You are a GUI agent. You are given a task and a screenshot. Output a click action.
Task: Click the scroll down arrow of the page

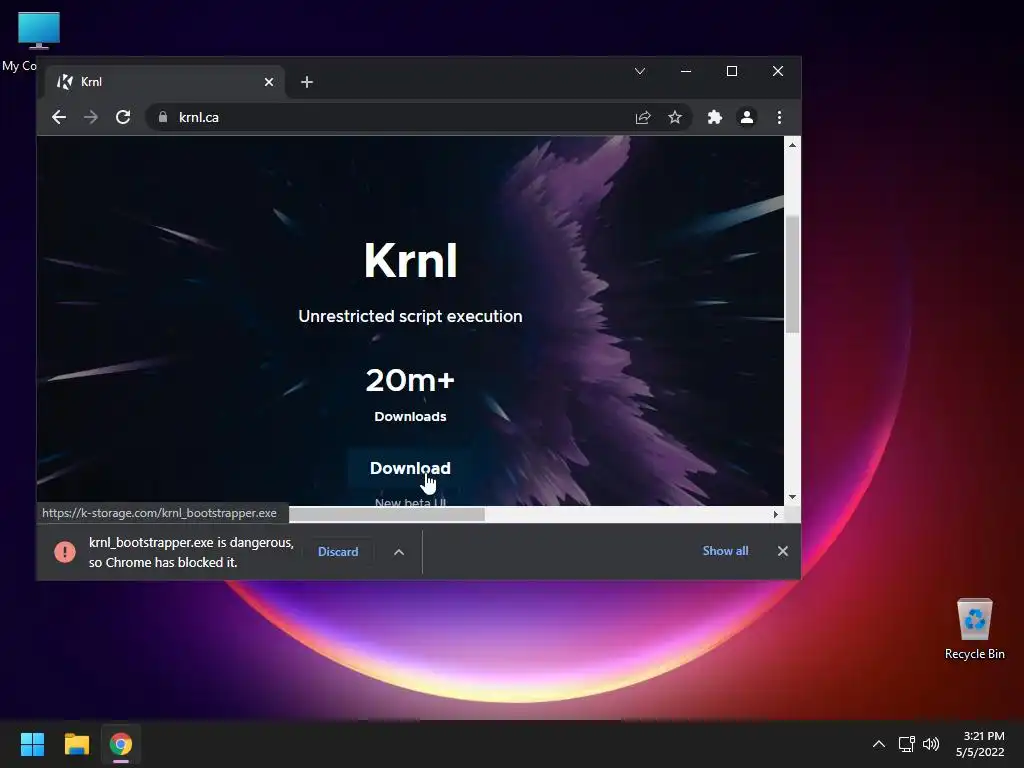pyautogui.click(x=792, y=498)
